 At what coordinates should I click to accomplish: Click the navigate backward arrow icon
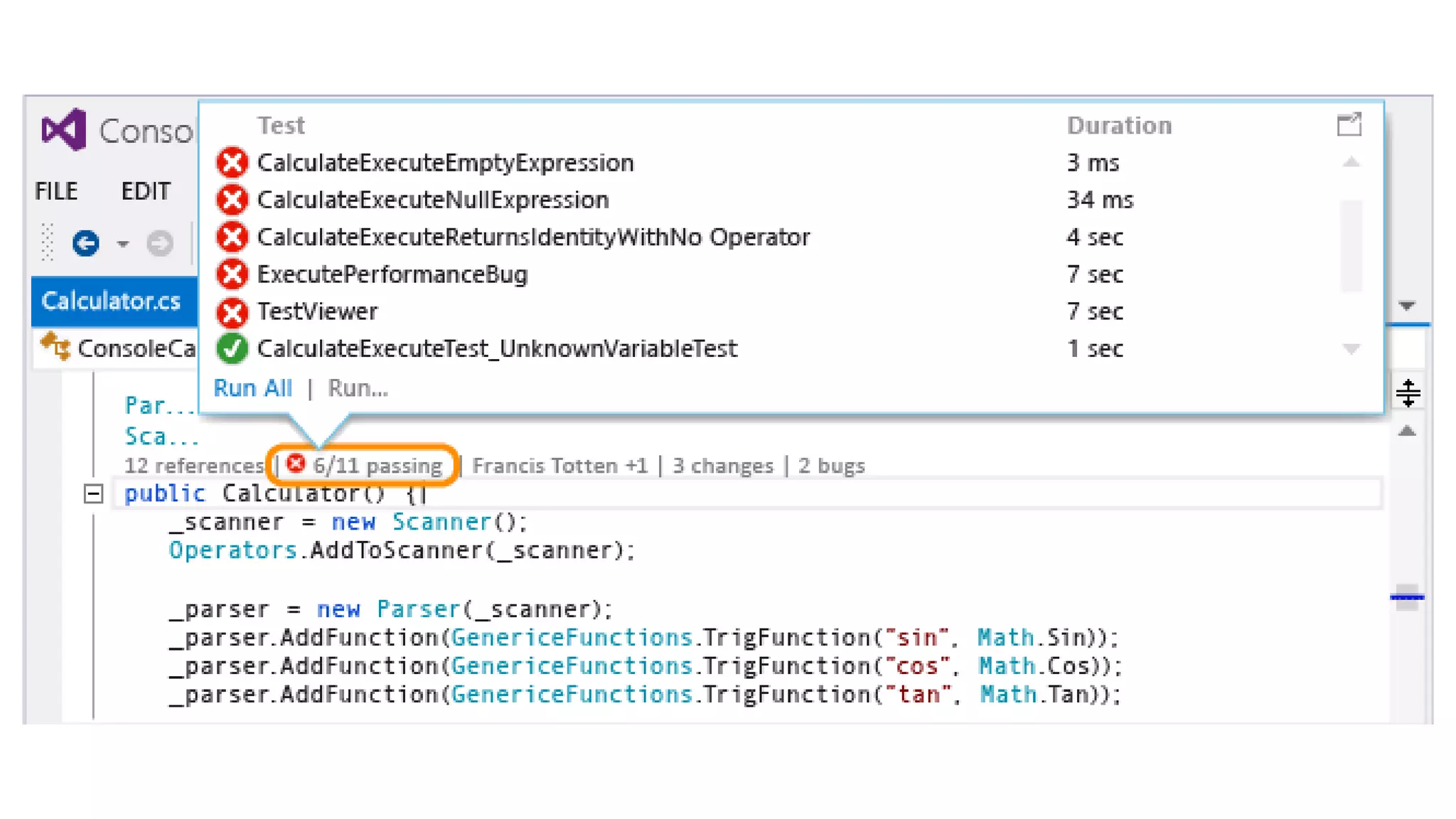tap(85, 244)
